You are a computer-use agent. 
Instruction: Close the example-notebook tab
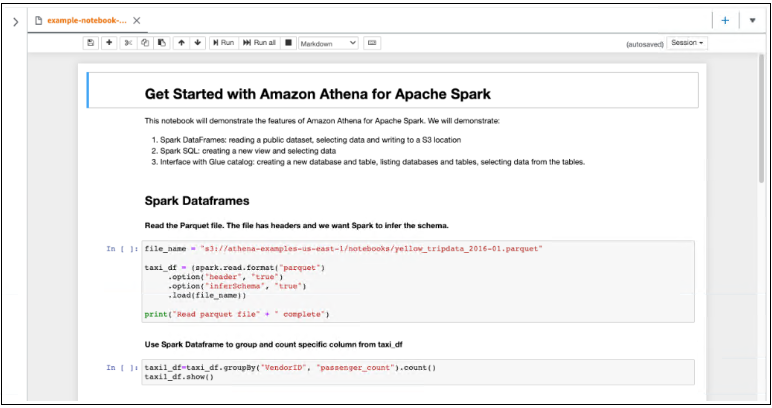click(137, 20)
